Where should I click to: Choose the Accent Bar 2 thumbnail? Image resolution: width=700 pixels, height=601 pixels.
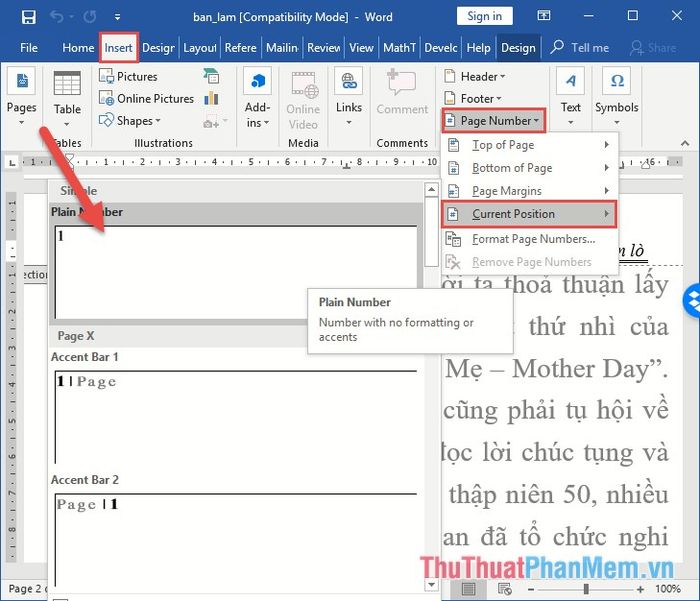pos(236,539)
